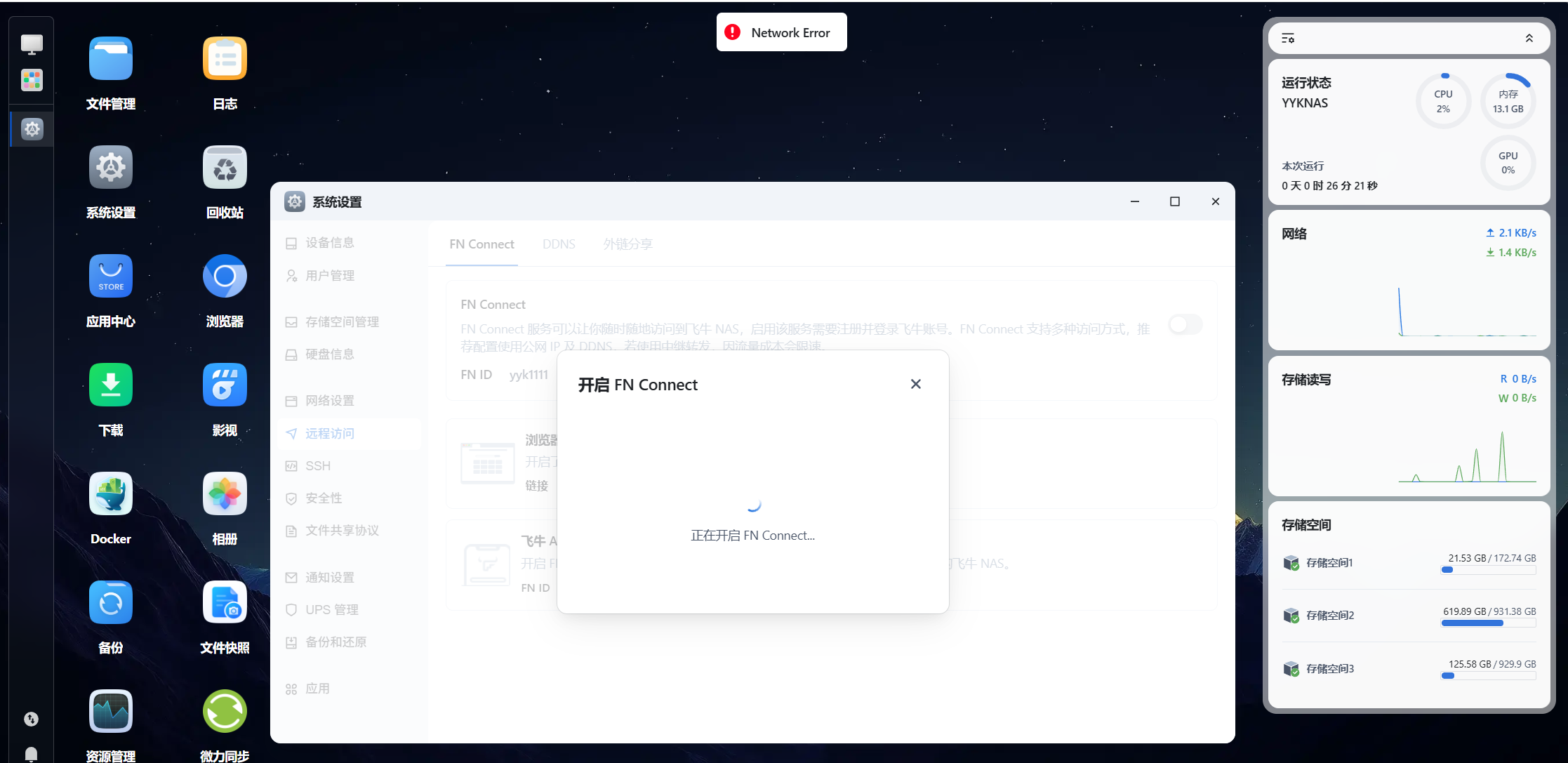The width and height of the screenshot is (1568, 763).
Task: Open widget panel settings icon
Action: pos(1288,39)
